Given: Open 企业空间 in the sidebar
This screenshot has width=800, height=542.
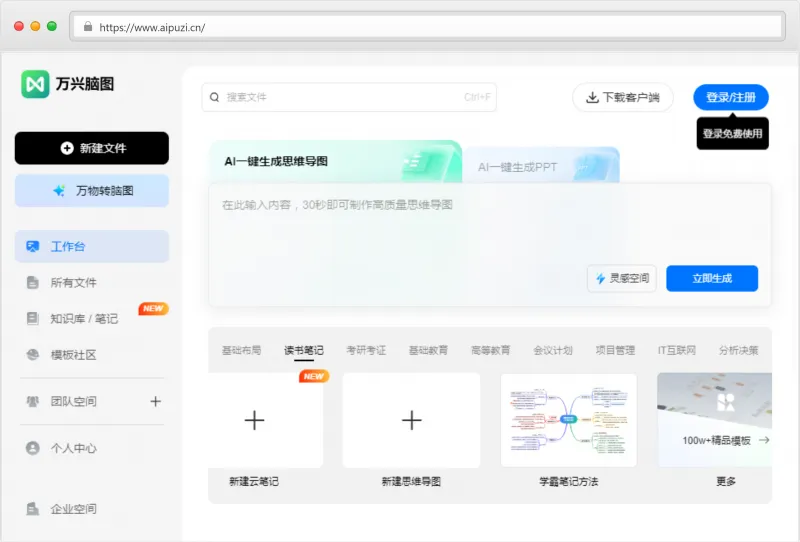Looking at the screenshot, I should (92, 508).
